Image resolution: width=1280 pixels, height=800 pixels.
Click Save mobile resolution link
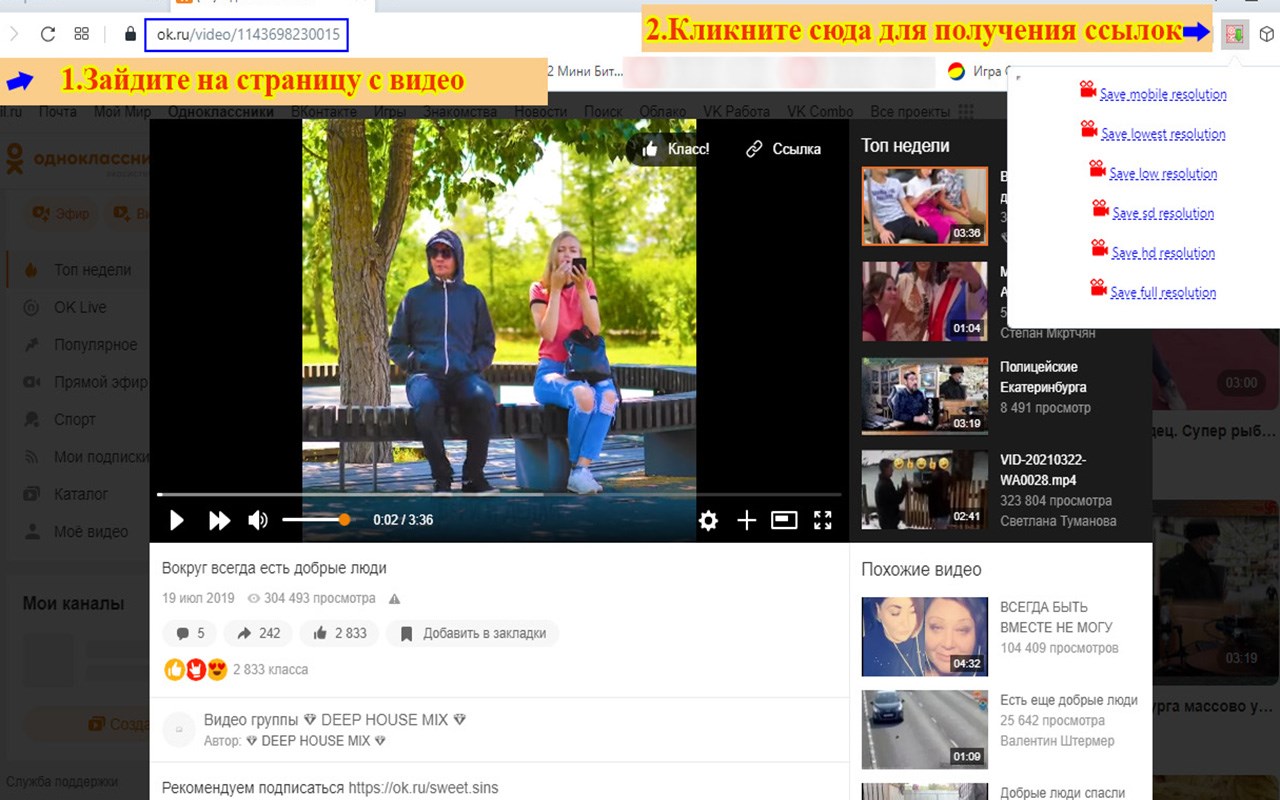tap(1162, 95)
